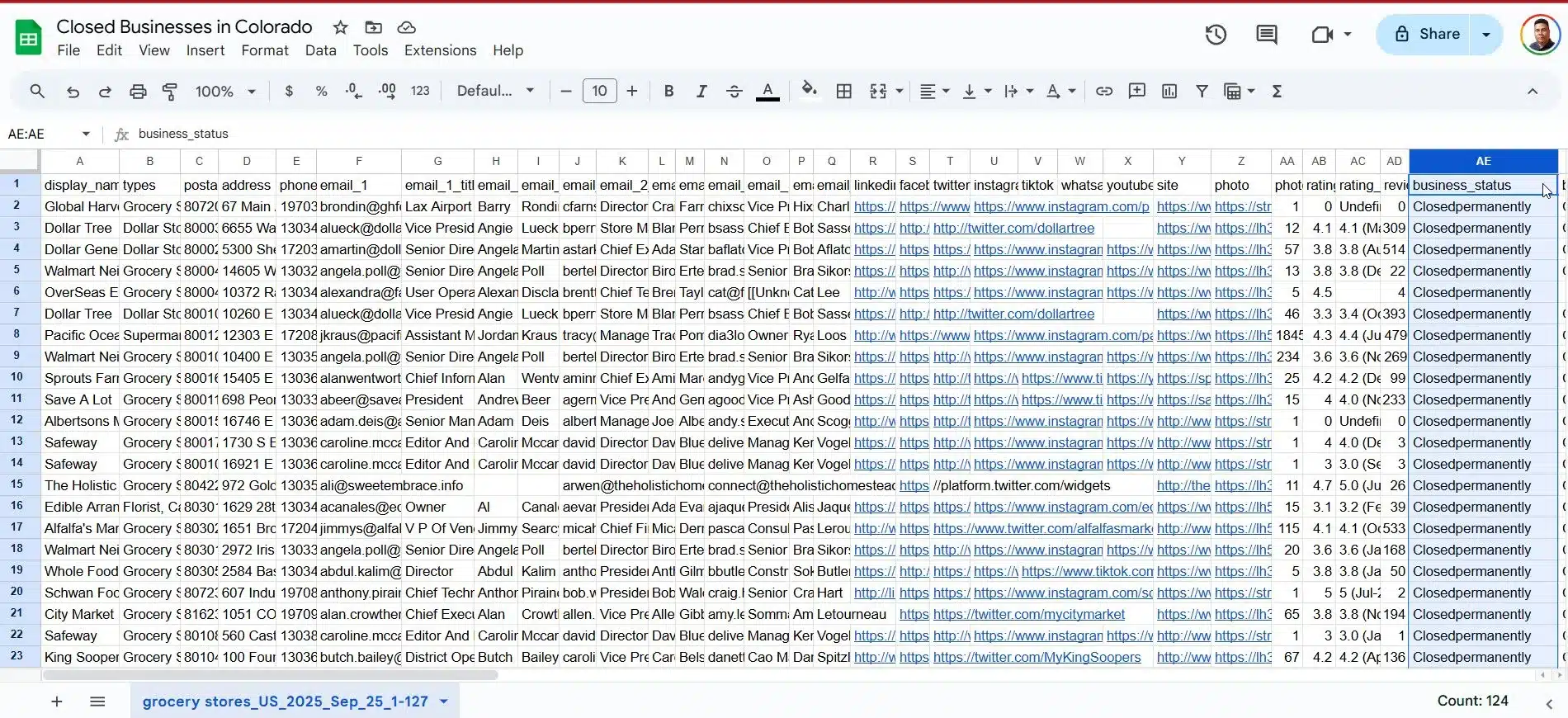The image size is (1568, 718).
Task: Edit the font size field
Action: tap(600, 91)
